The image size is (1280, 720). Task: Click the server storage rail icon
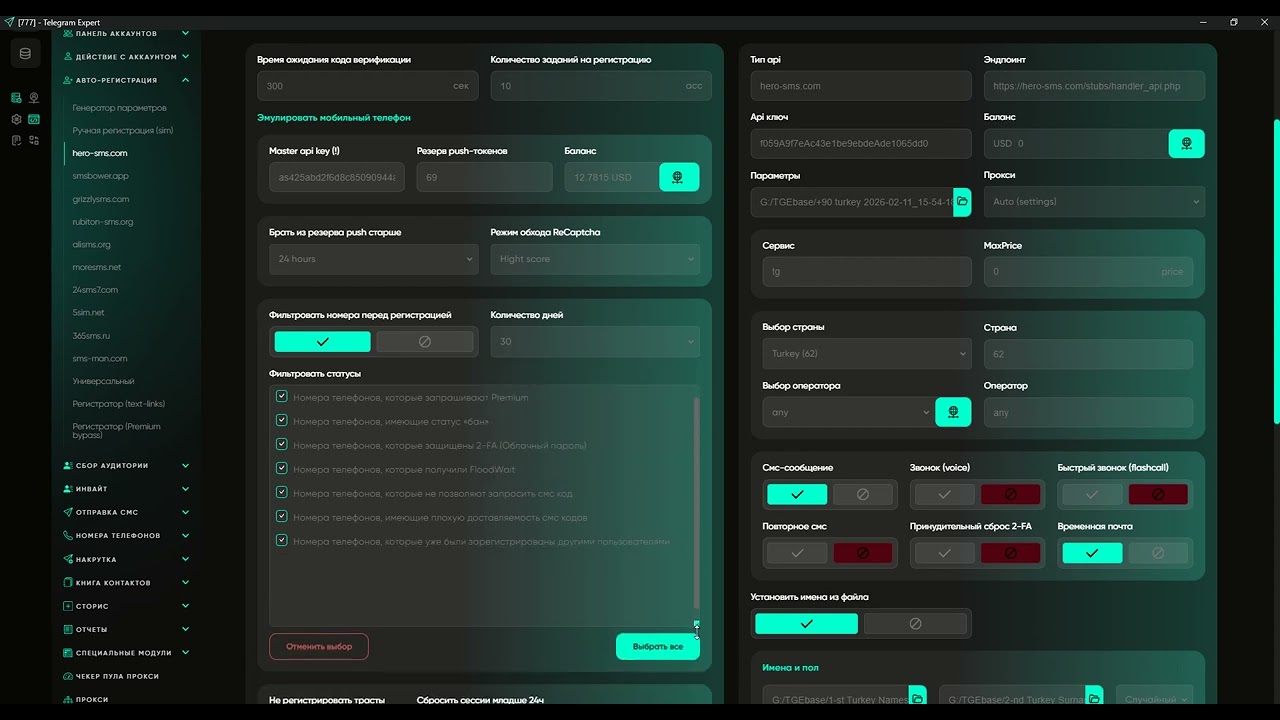16,98
